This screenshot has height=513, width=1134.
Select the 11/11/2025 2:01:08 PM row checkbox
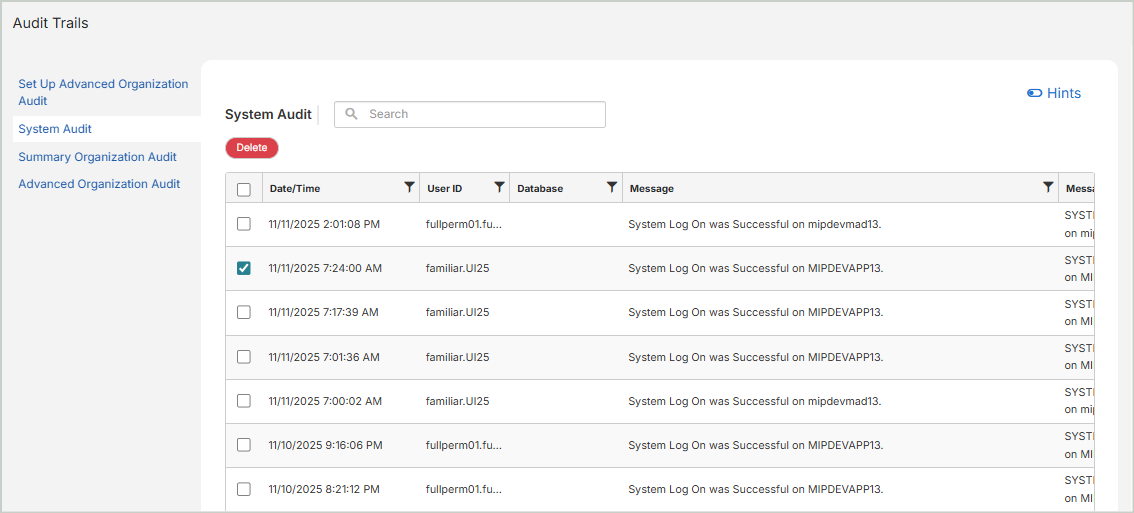pos(244,224)
